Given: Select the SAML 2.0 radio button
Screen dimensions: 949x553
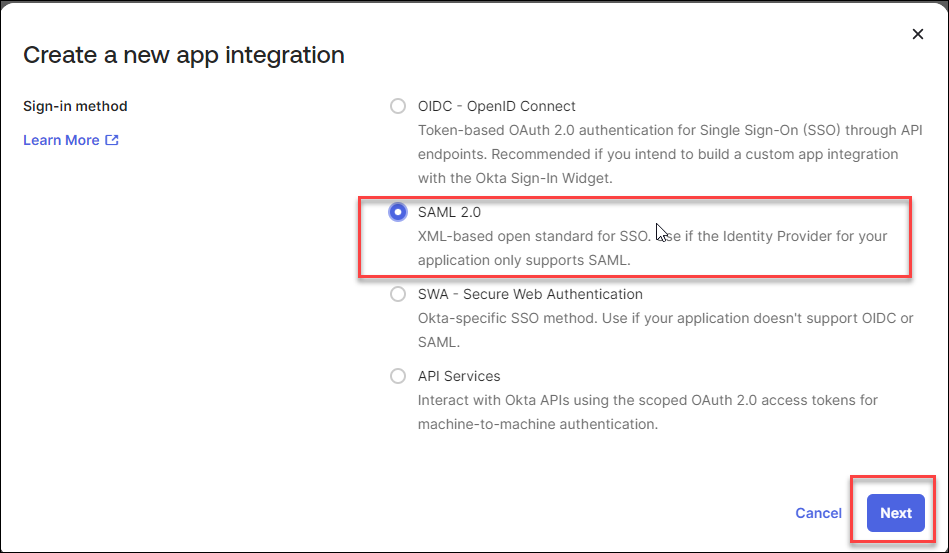Looking at the screenshot, I should tap(398, 212).
